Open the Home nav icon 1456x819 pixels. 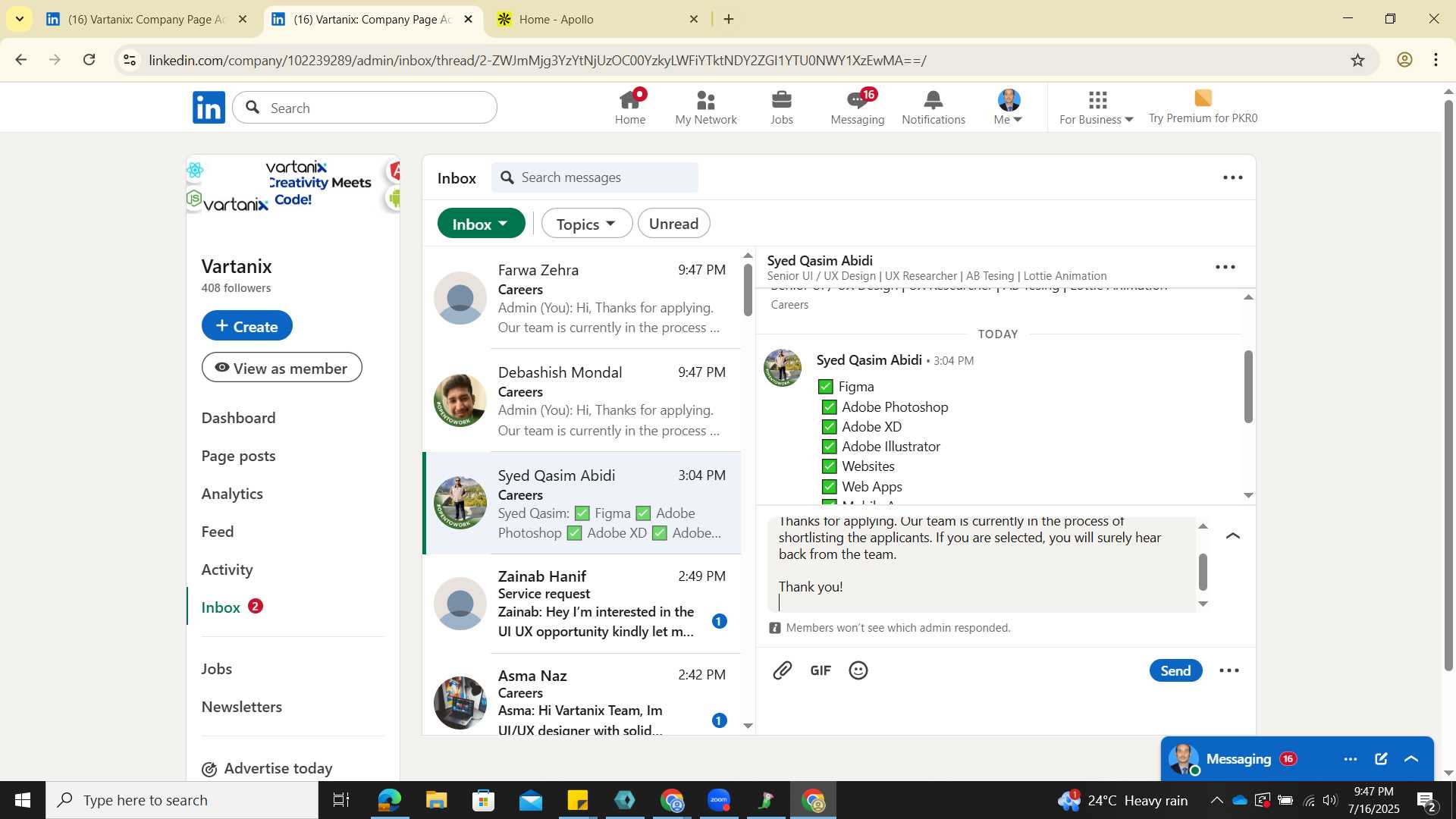[630, 108]
